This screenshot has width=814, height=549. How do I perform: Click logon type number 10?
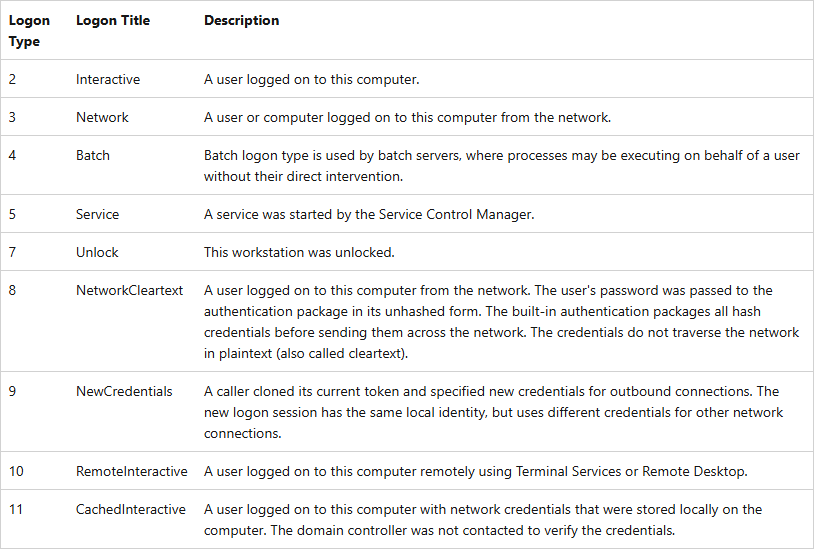16,472
